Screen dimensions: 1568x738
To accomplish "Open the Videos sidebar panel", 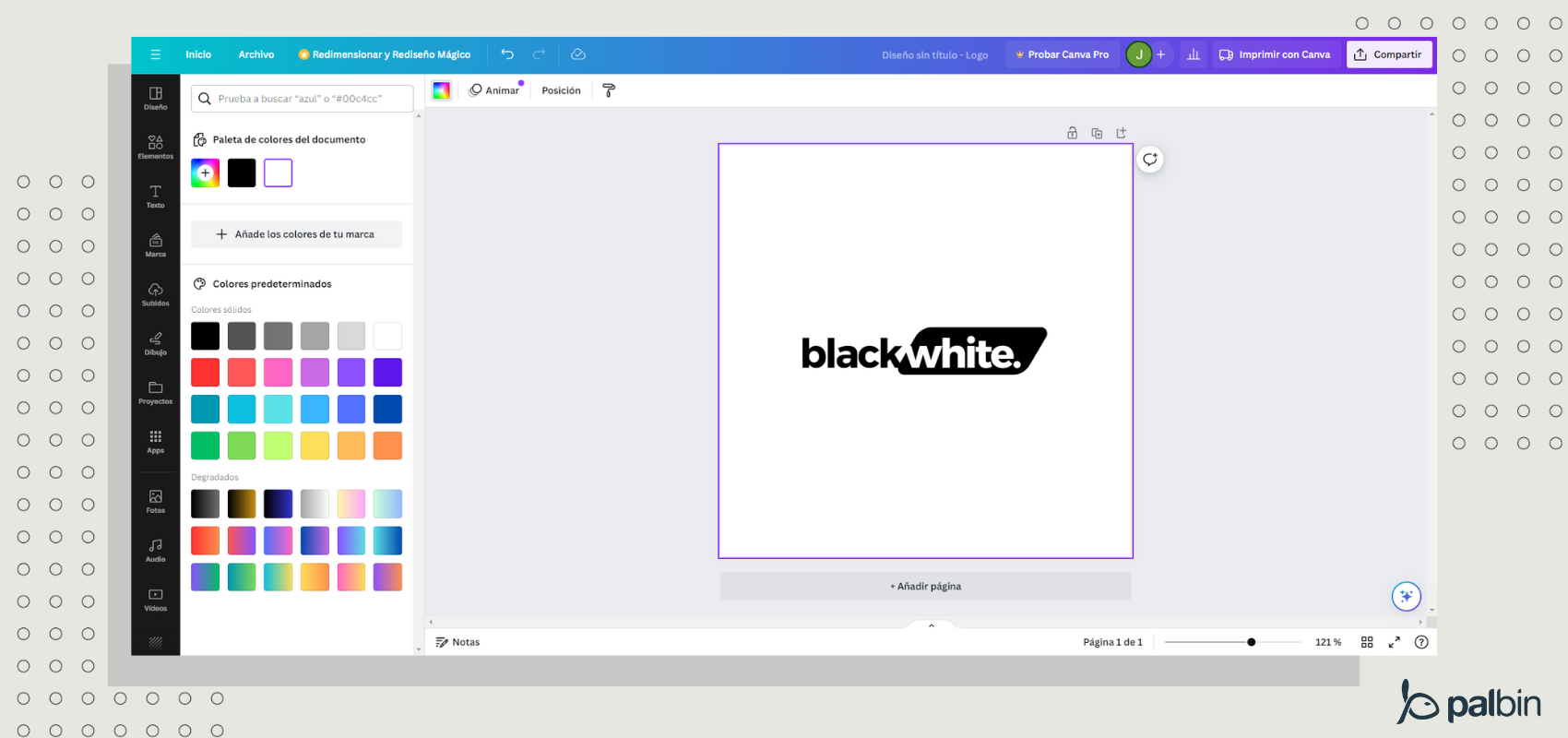I will pyautogui.click(x=155, y=599).
